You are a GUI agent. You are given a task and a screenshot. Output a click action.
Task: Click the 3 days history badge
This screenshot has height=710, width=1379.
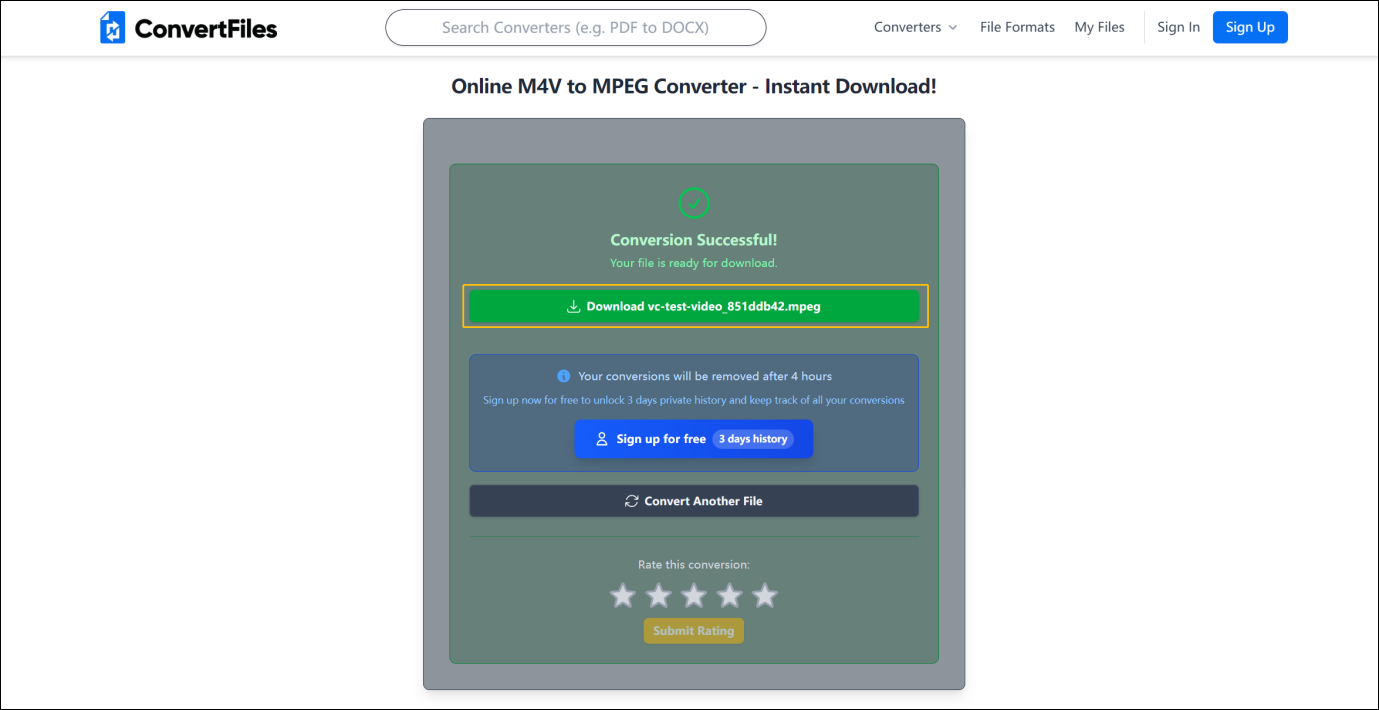753,438
